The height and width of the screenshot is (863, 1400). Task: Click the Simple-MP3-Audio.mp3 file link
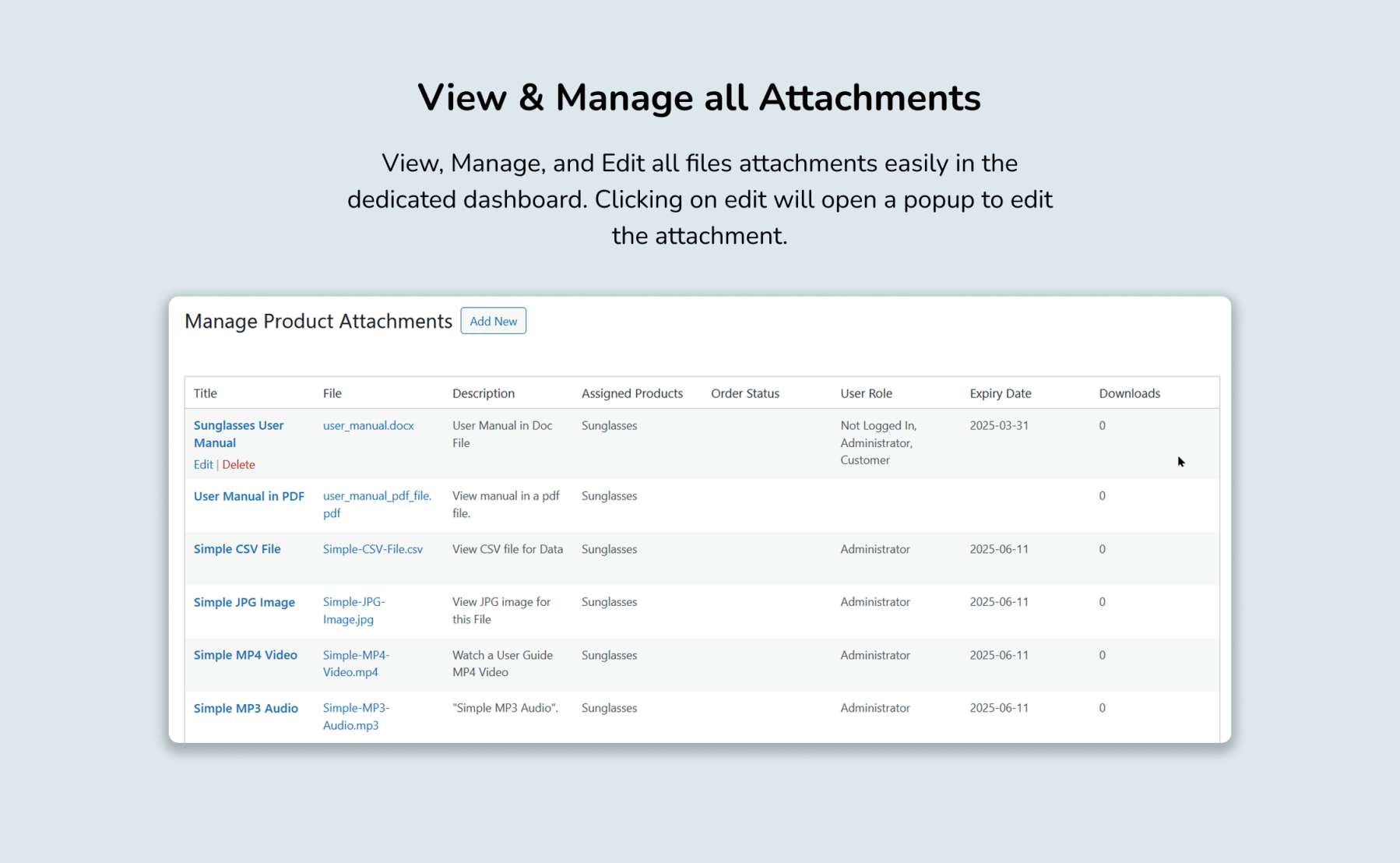(357, 717)
